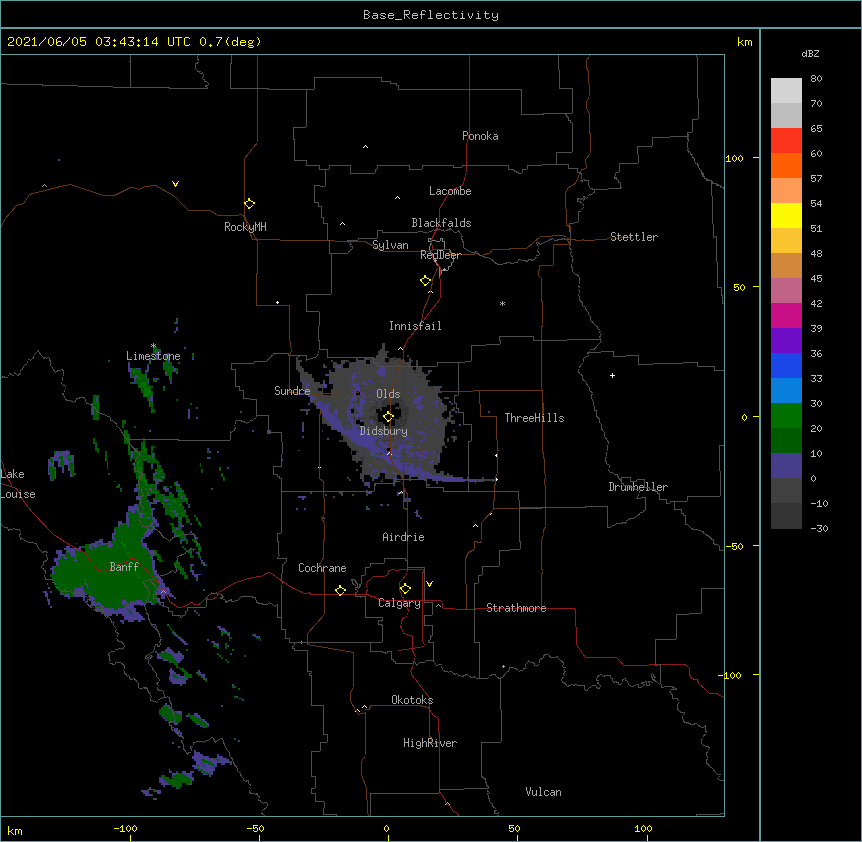The image size is (862, 842).
Task: Click the yellow radar site marker near Olds
Action: (388, 417)
